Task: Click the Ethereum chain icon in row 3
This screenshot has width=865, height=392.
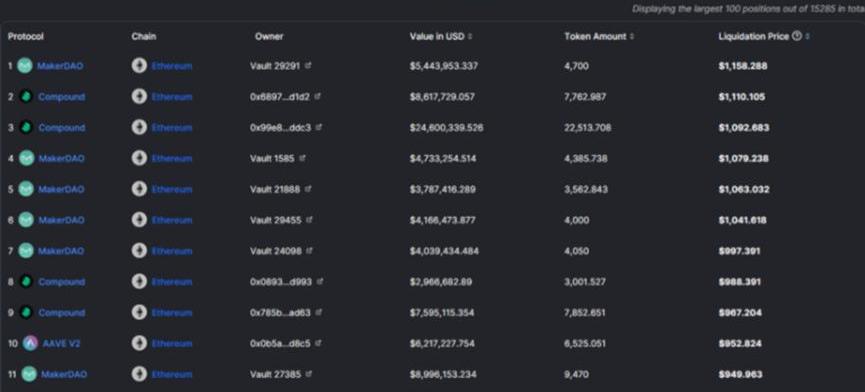Action: click(139, 127)
